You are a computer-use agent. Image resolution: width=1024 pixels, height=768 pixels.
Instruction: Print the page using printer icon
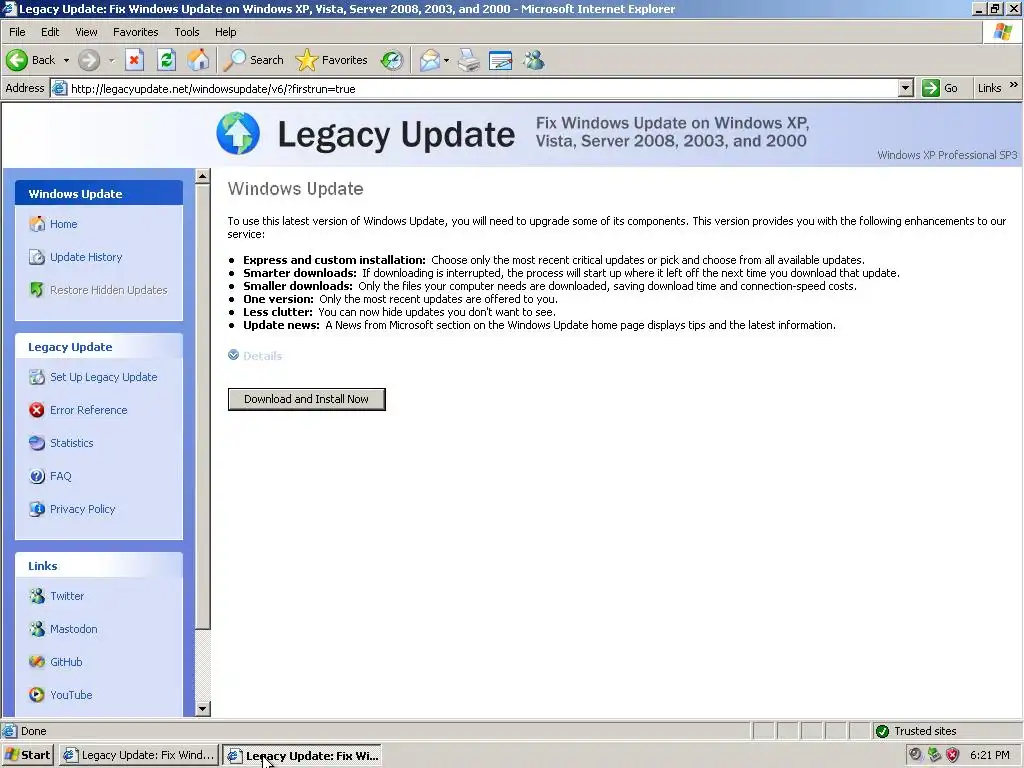click(x=468, y=60)
